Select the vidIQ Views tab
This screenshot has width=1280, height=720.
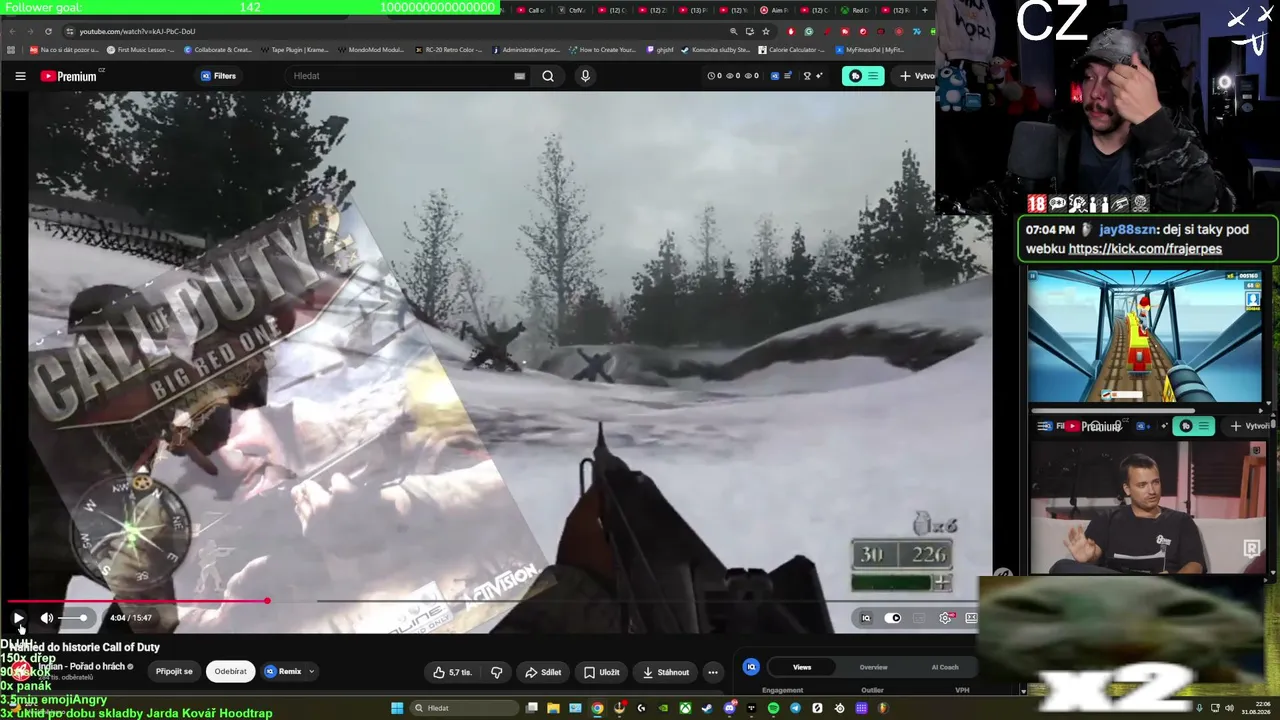(802, 667)
